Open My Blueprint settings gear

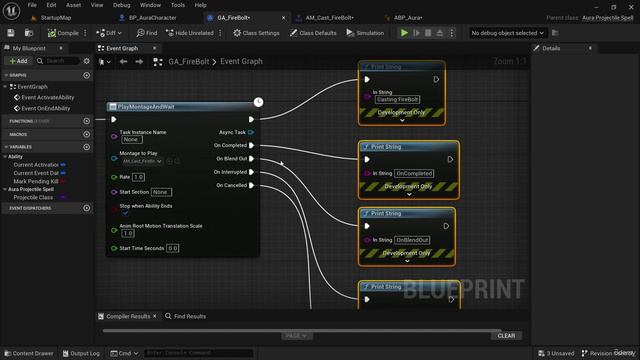pyautogui.click(x=87, y=61)
